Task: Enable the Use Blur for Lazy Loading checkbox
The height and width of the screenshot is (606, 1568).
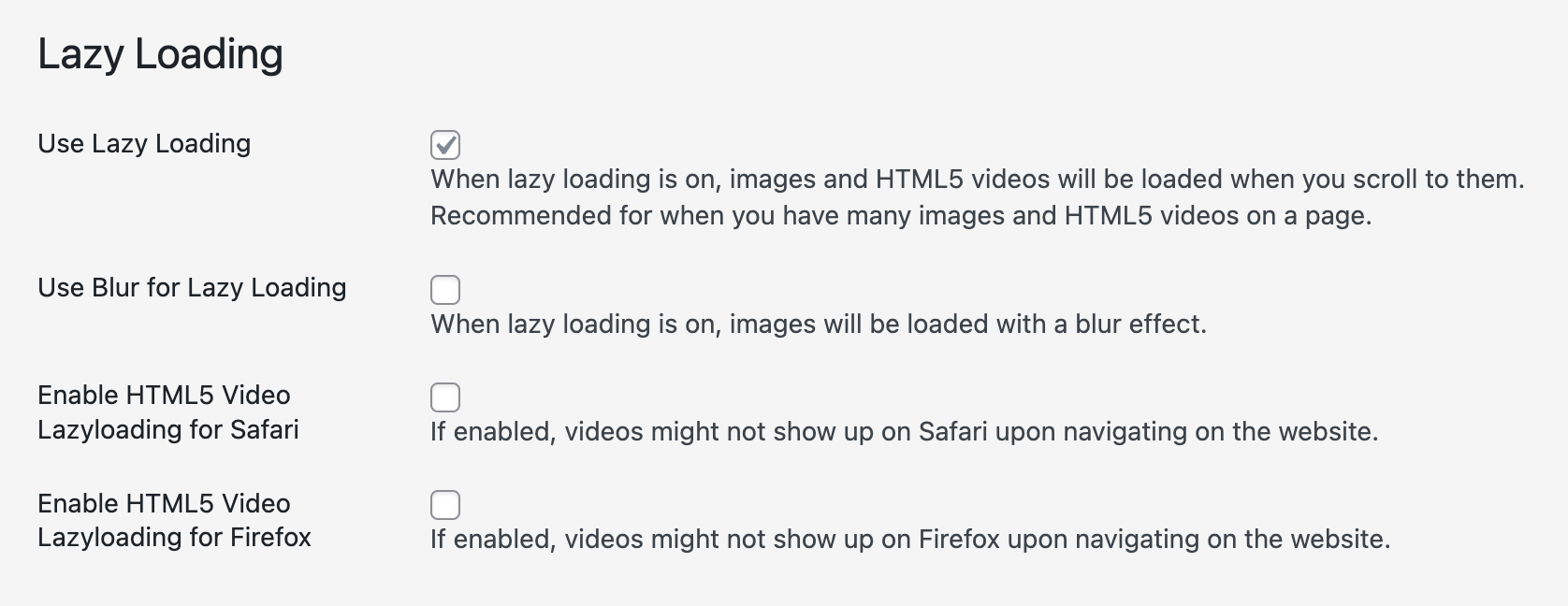Action: 445,290
